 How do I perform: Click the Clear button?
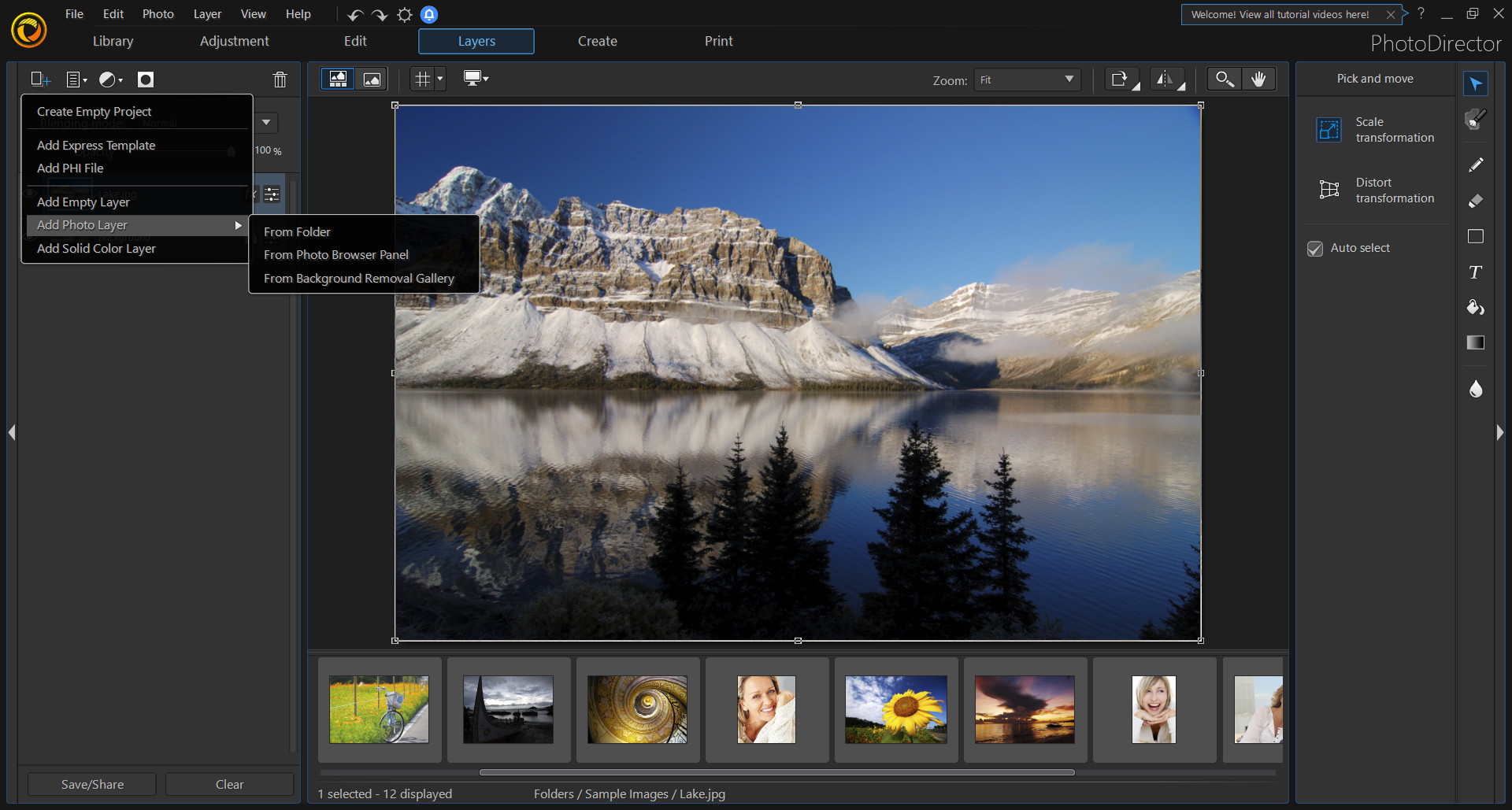tap(229, 784)
